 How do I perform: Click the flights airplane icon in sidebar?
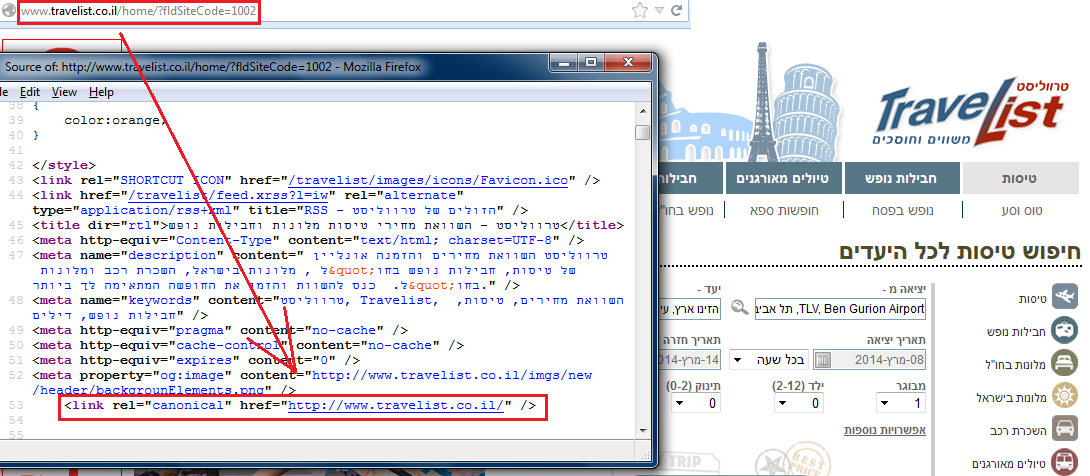pyautogui.click(x=1064, y=297)
